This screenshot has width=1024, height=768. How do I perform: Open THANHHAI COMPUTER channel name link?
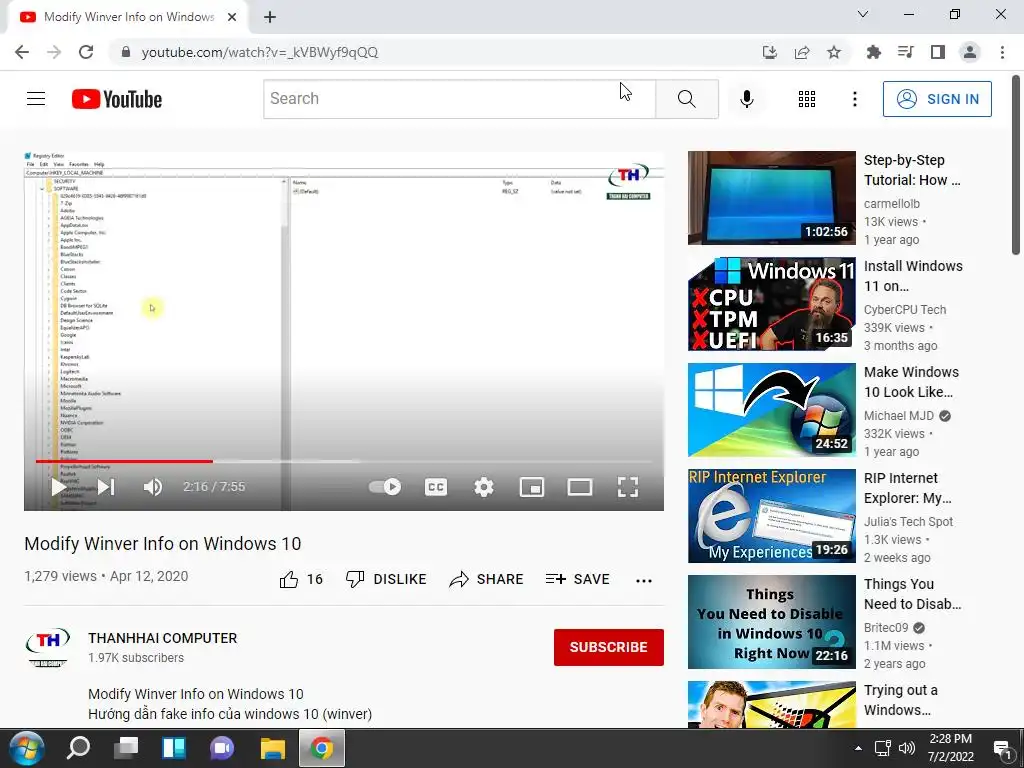(163, 638)
